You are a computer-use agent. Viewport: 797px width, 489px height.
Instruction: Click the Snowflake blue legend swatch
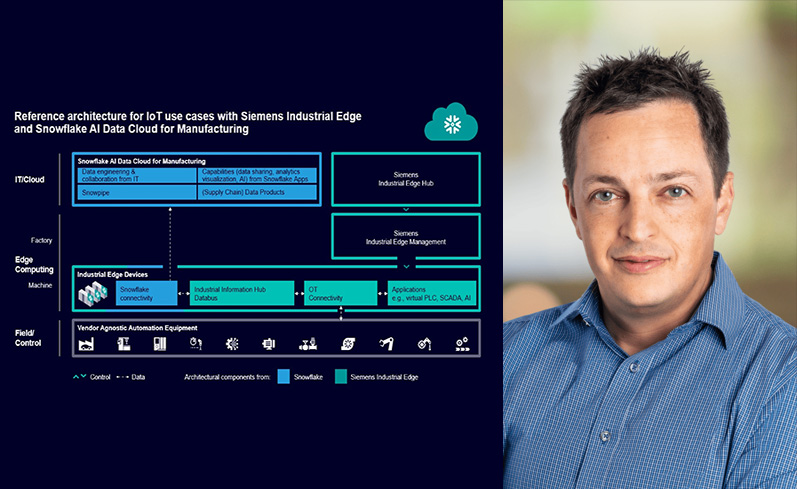point(283,377)
